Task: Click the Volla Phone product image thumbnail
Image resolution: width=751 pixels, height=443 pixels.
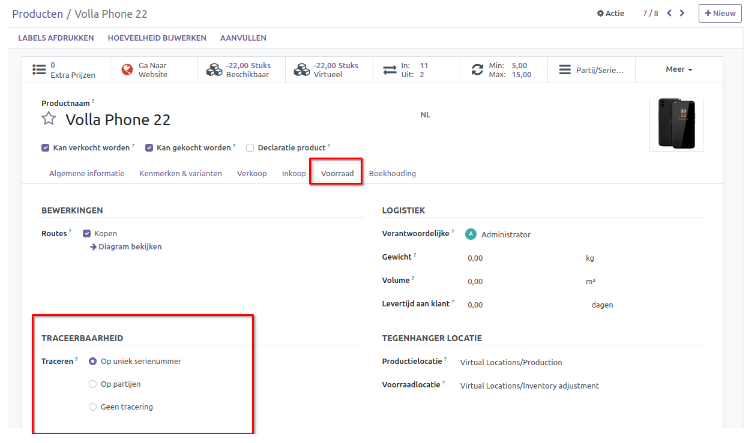Action: tap(676, 124)
